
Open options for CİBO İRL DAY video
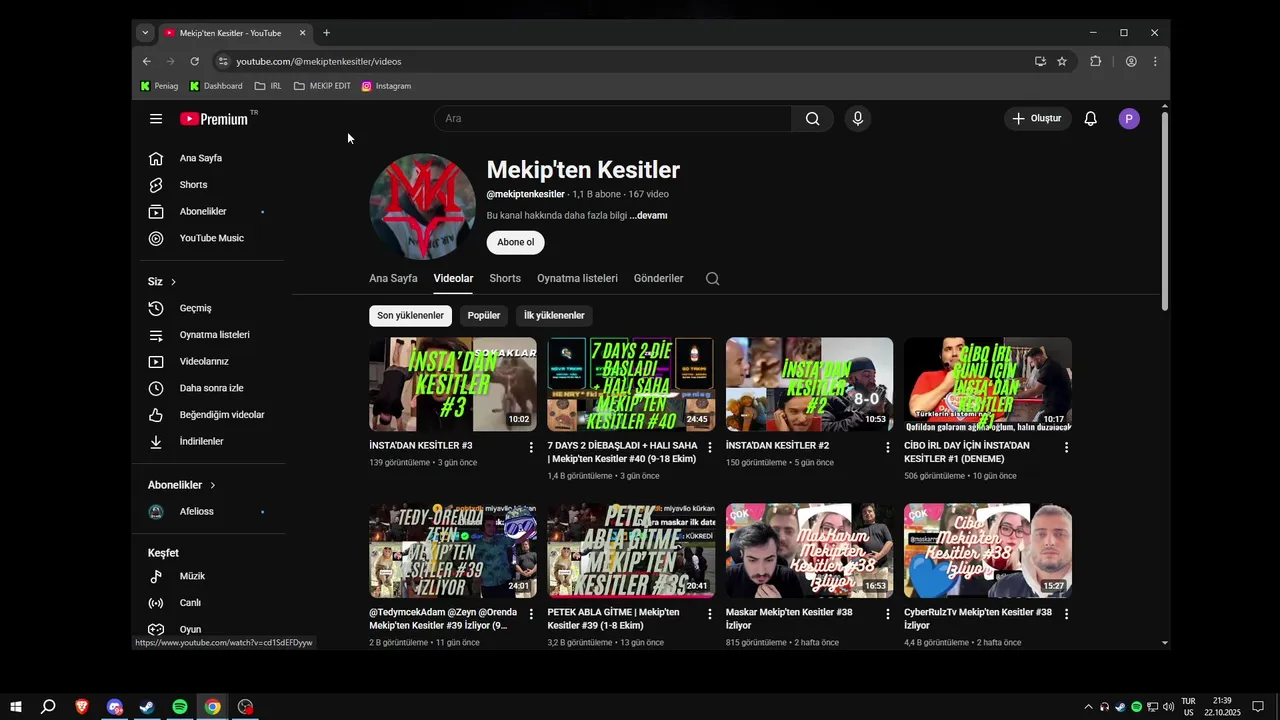(x=1066, y=447)
